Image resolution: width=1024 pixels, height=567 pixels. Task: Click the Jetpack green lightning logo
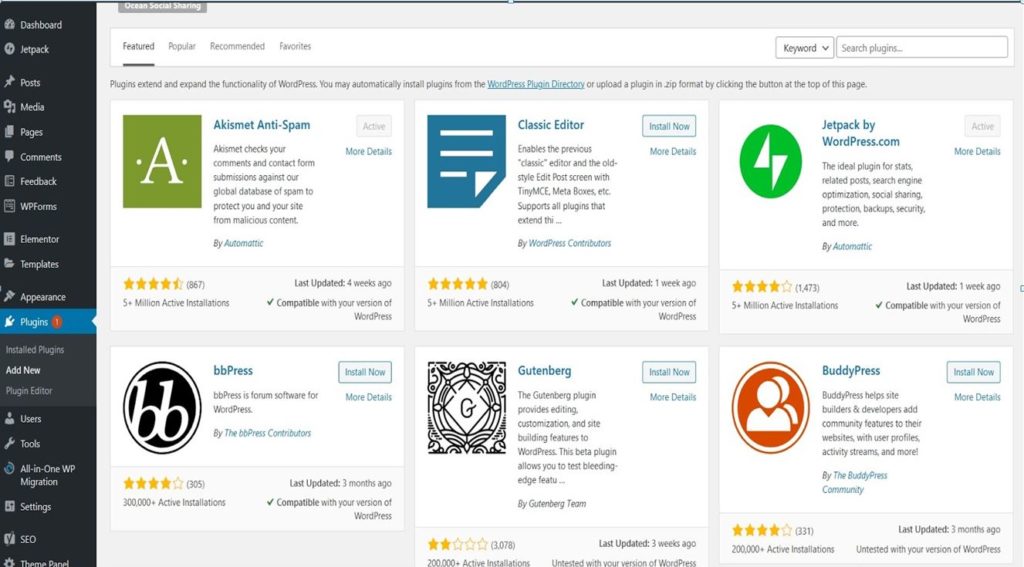(771, 161)
